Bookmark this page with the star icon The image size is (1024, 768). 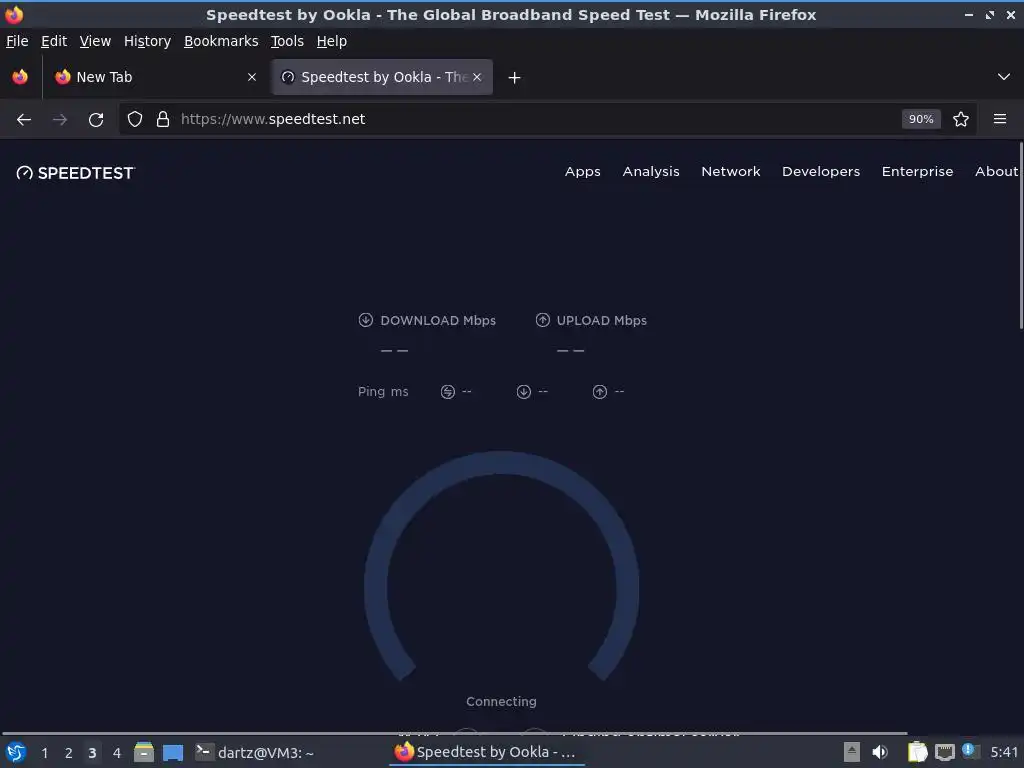coord(961,120)
